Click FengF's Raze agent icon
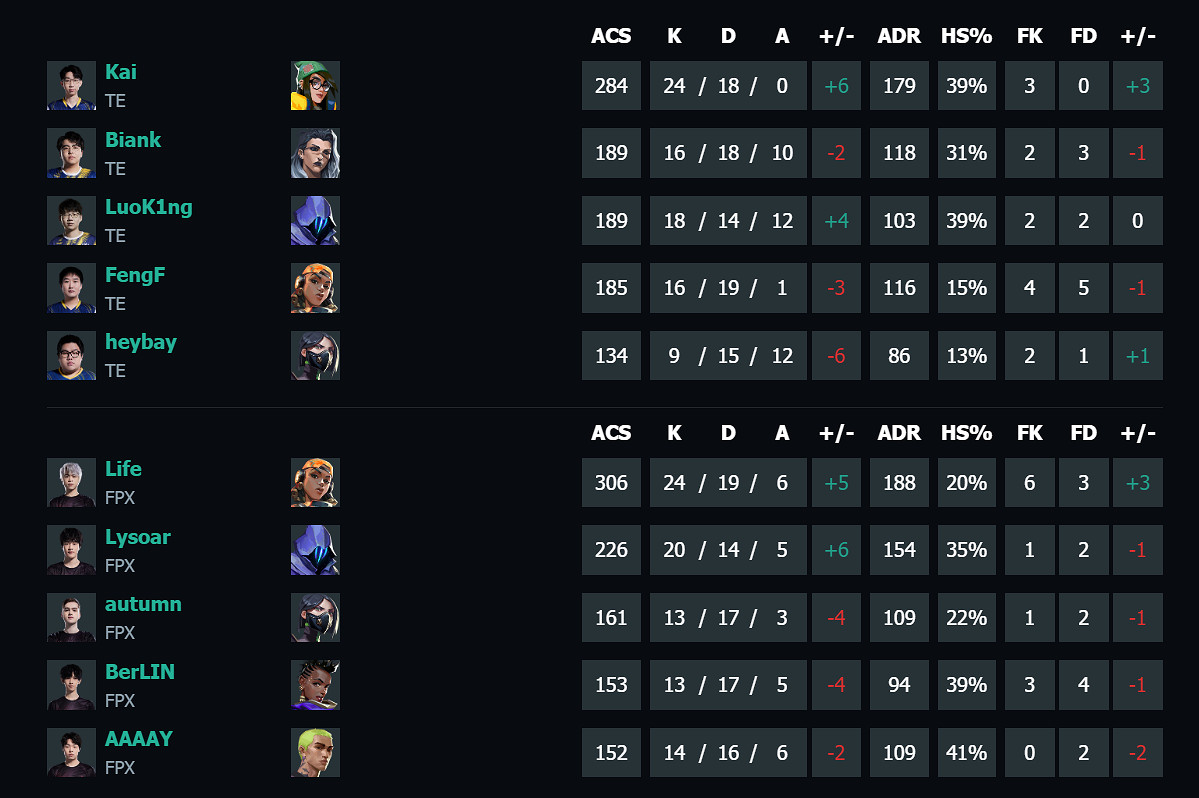This screenshot has width=1199, height=798. pyautogui.click(x=315, y=288)
